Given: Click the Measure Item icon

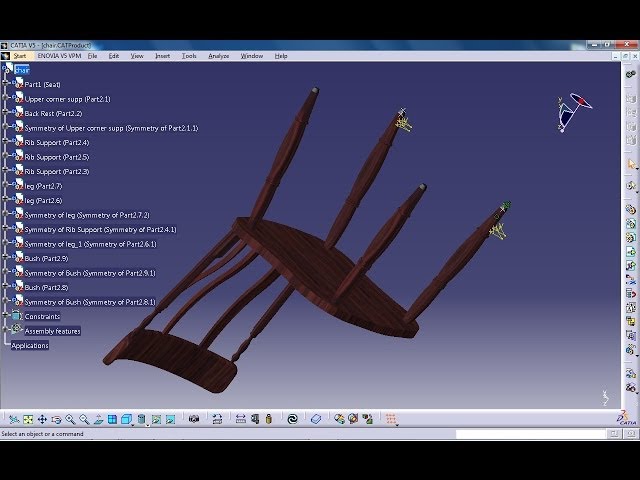Looking at the screenshot, I should coord(255,419).
